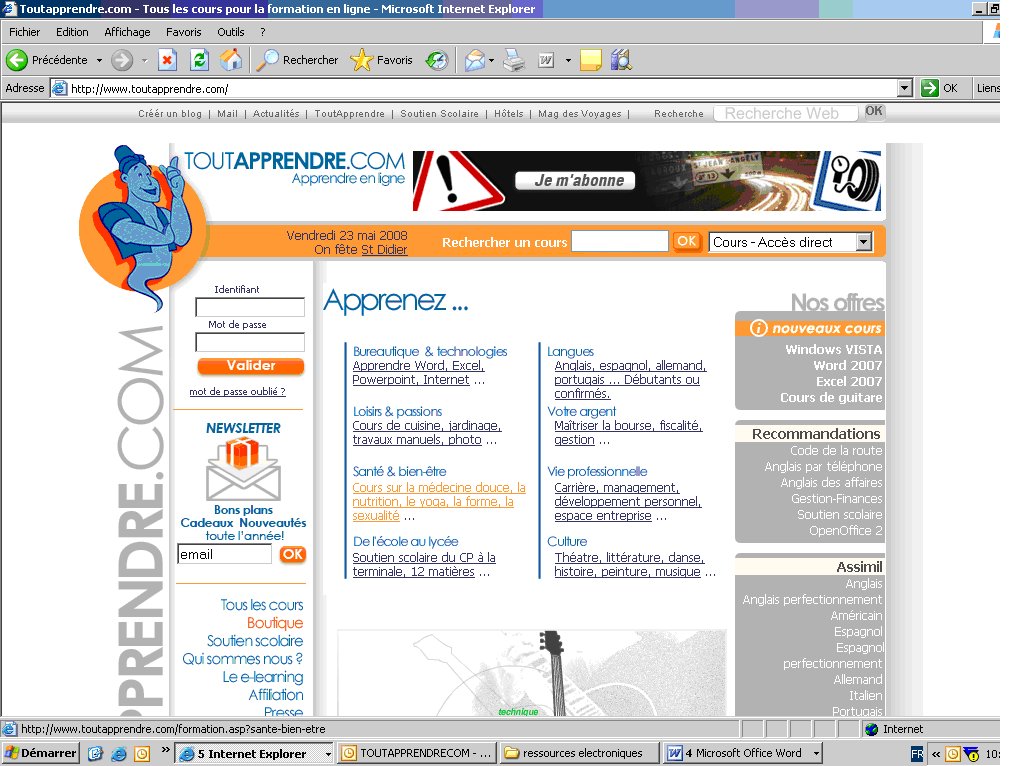Viewport: 1024px width, 766px height.
Task: Open the 5 Internet Explorer taskbar group
Action: [255, 753]
